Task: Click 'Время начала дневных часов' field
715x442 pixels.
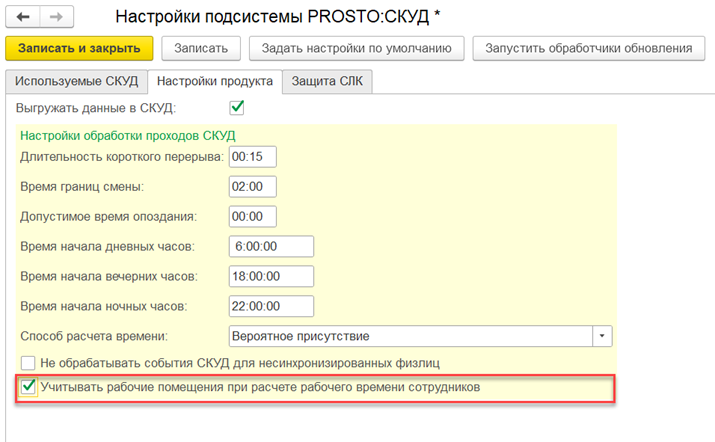Action: tap(271, 247)
